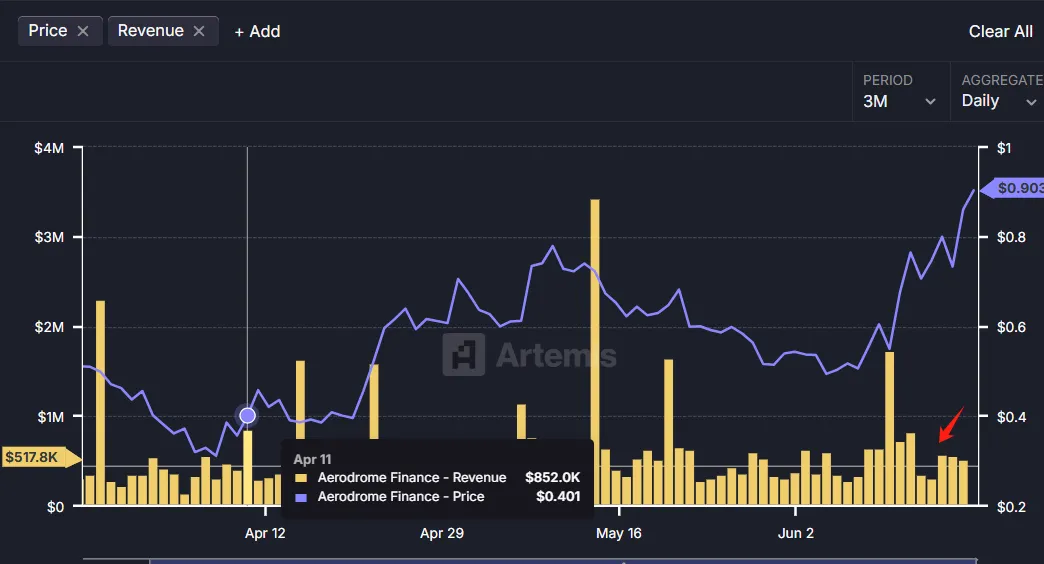Click the $4M left axis label

click(49, 148)
